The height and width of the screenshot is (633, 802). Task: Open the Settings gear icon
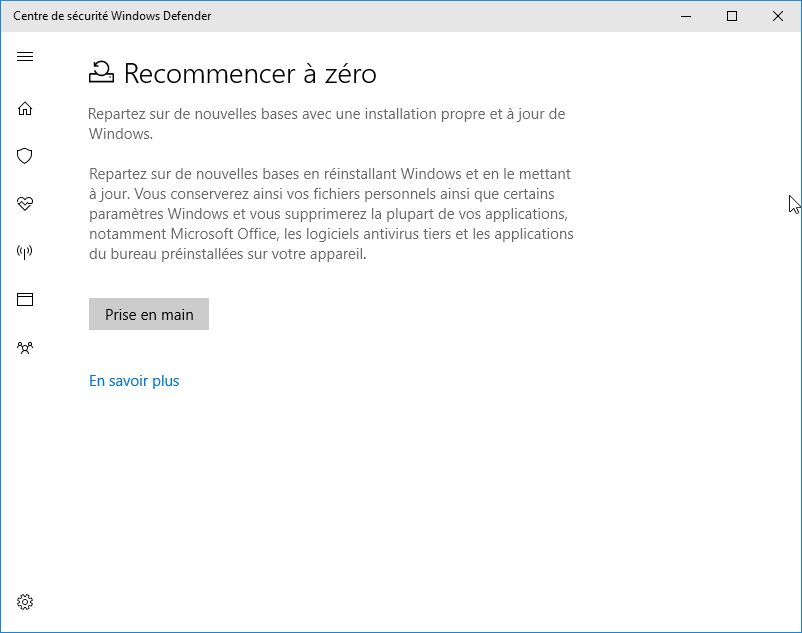(x=25, y=602)
